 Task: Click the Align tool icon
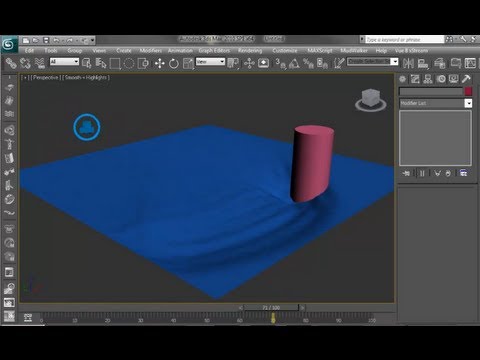point(423,63)
